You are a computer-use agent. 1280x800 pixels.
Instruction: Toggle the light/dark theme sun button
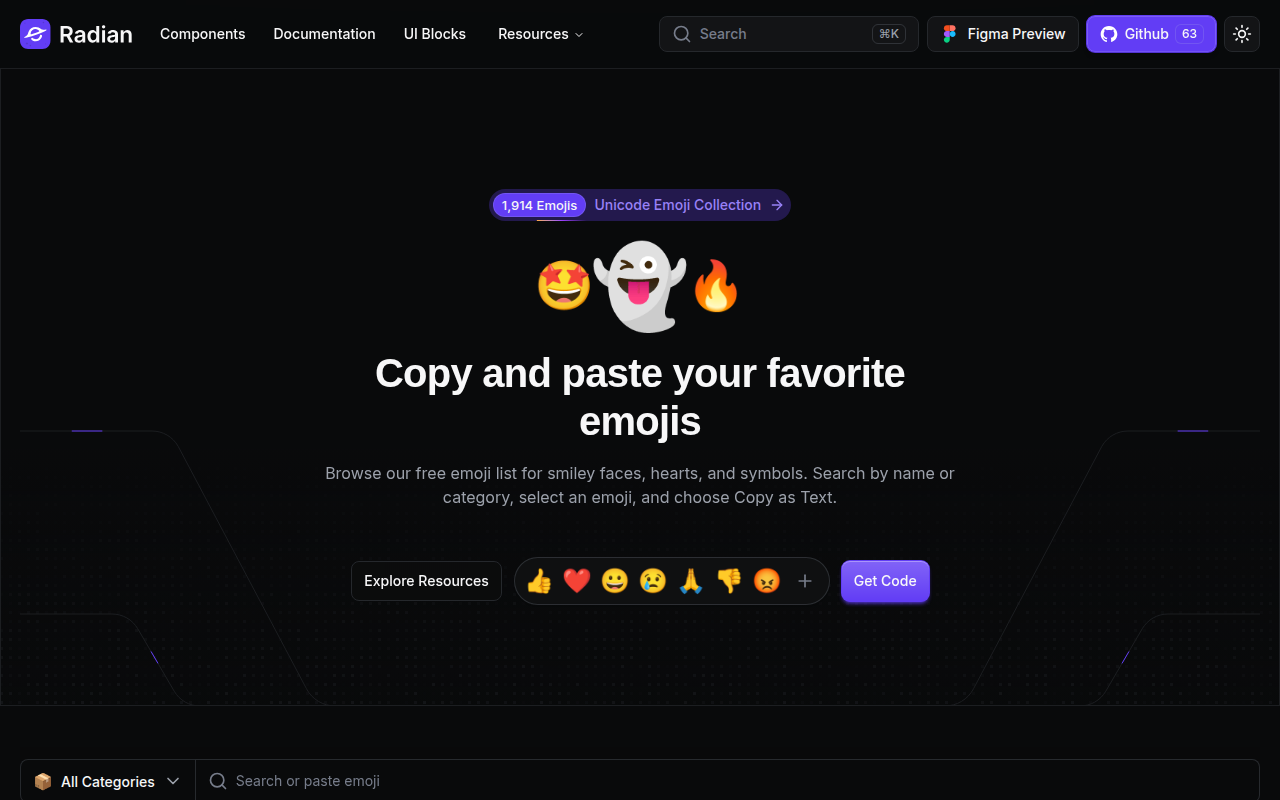coord(1242,34)
